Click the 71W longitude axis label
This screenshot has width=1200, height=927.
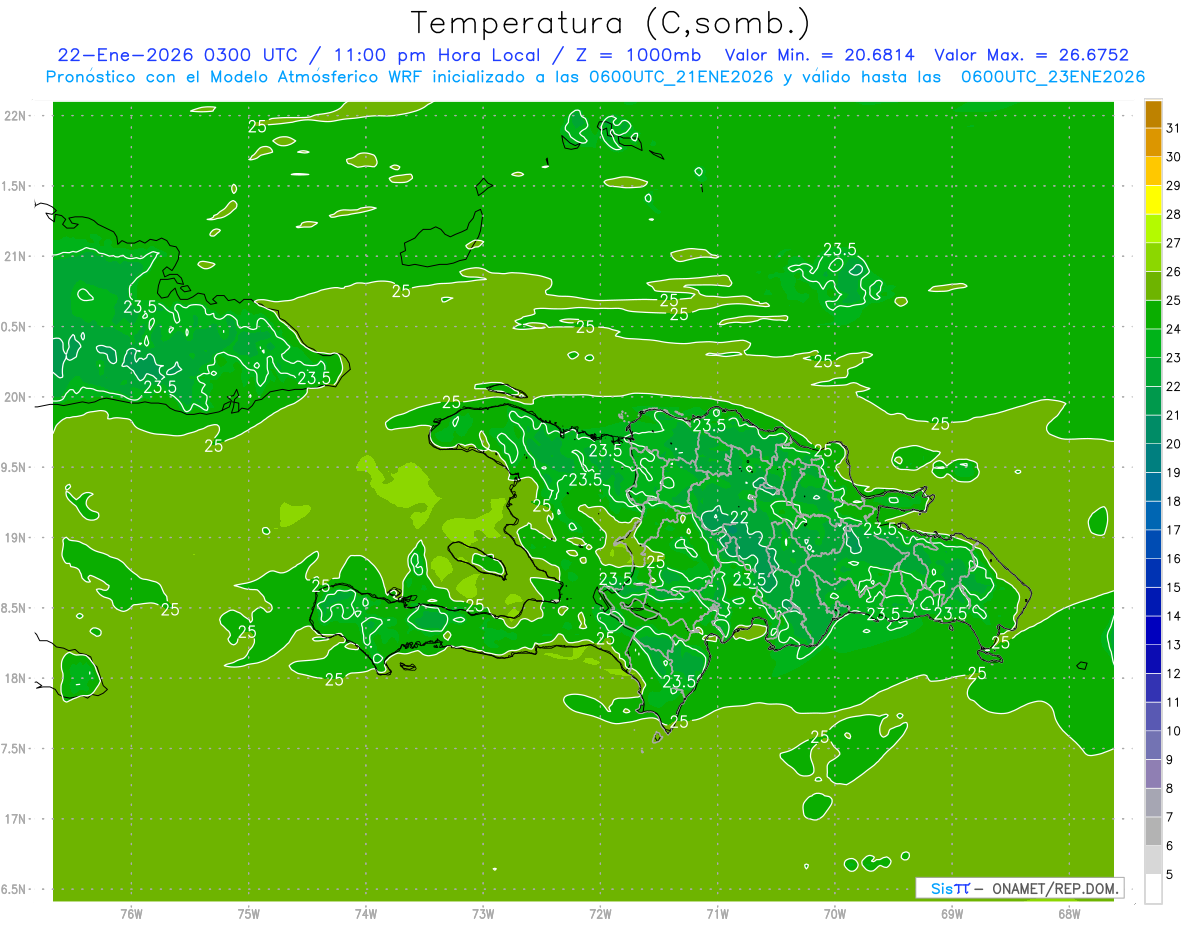pos(717,914)
